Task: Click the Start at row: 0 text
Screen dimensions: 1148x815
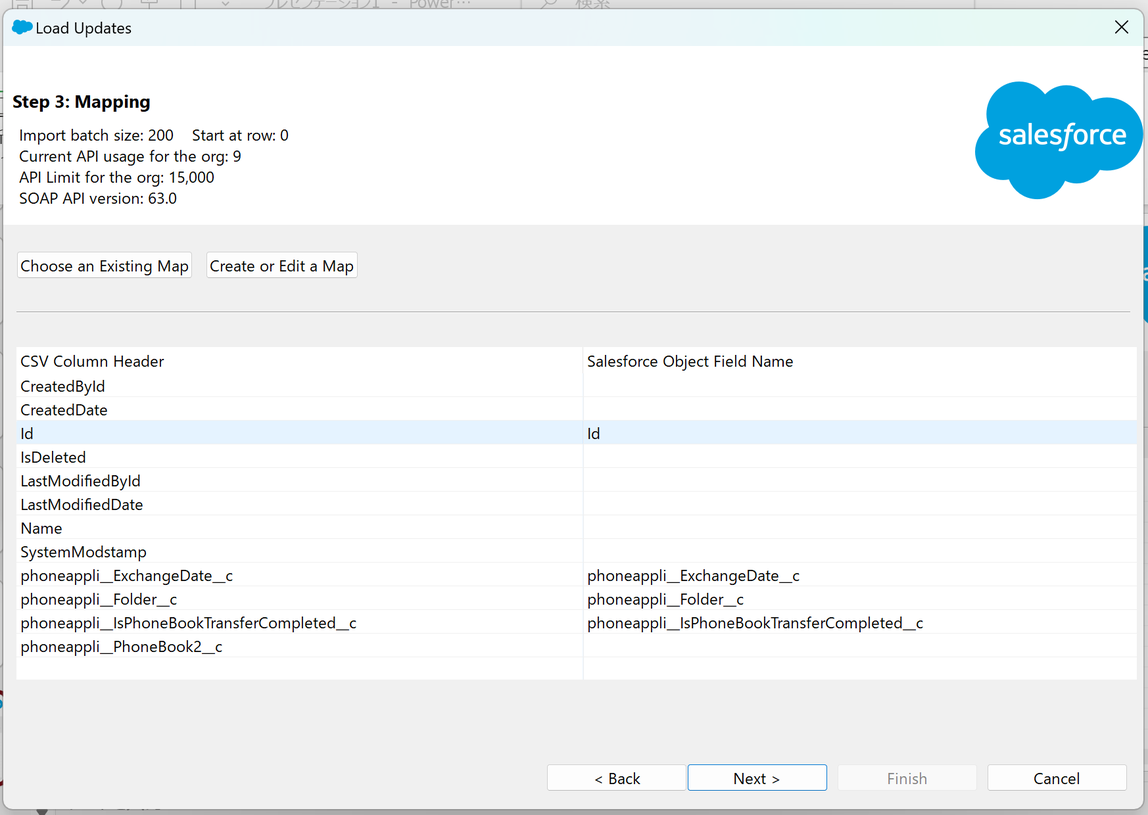Action: [x=240, y=135]
